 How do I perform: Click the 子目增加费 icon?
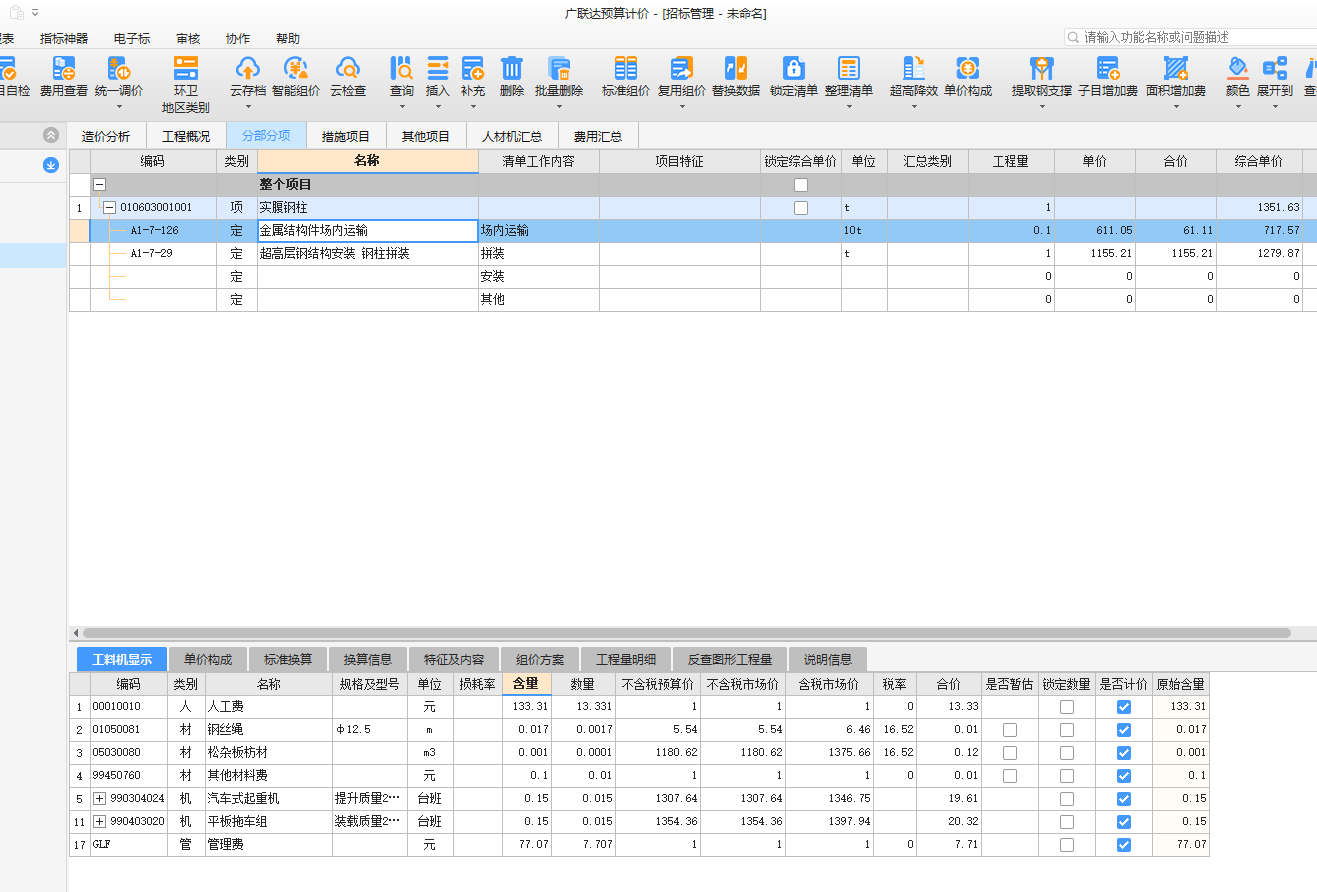pyautogui.click(x=1108, y=68)
